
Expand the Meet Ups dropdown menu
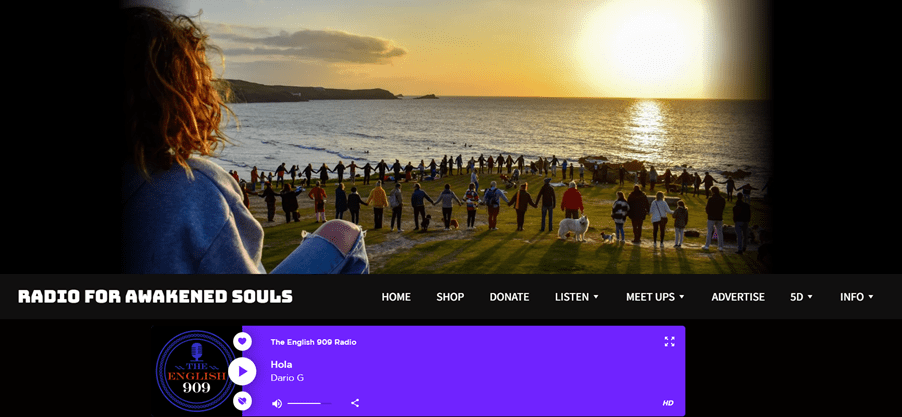tap(655, 297)
